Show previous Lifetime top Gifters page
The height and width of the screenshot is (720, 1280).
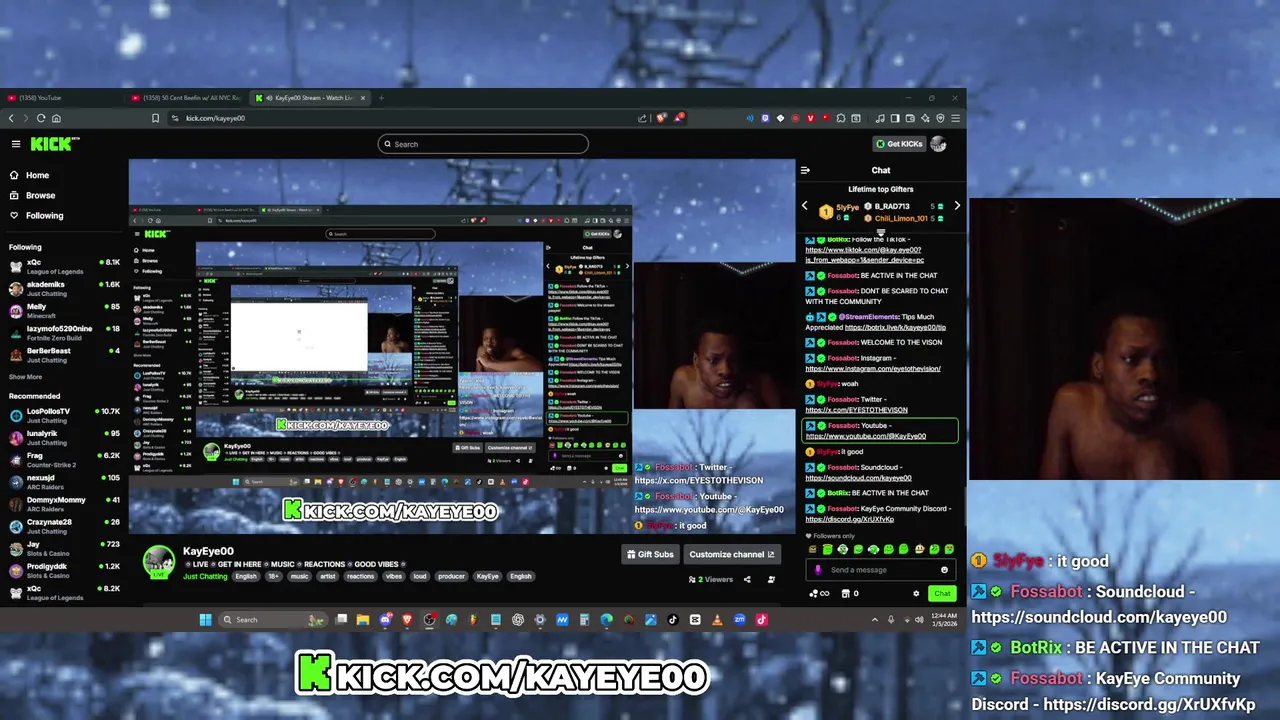click(804, 206)
